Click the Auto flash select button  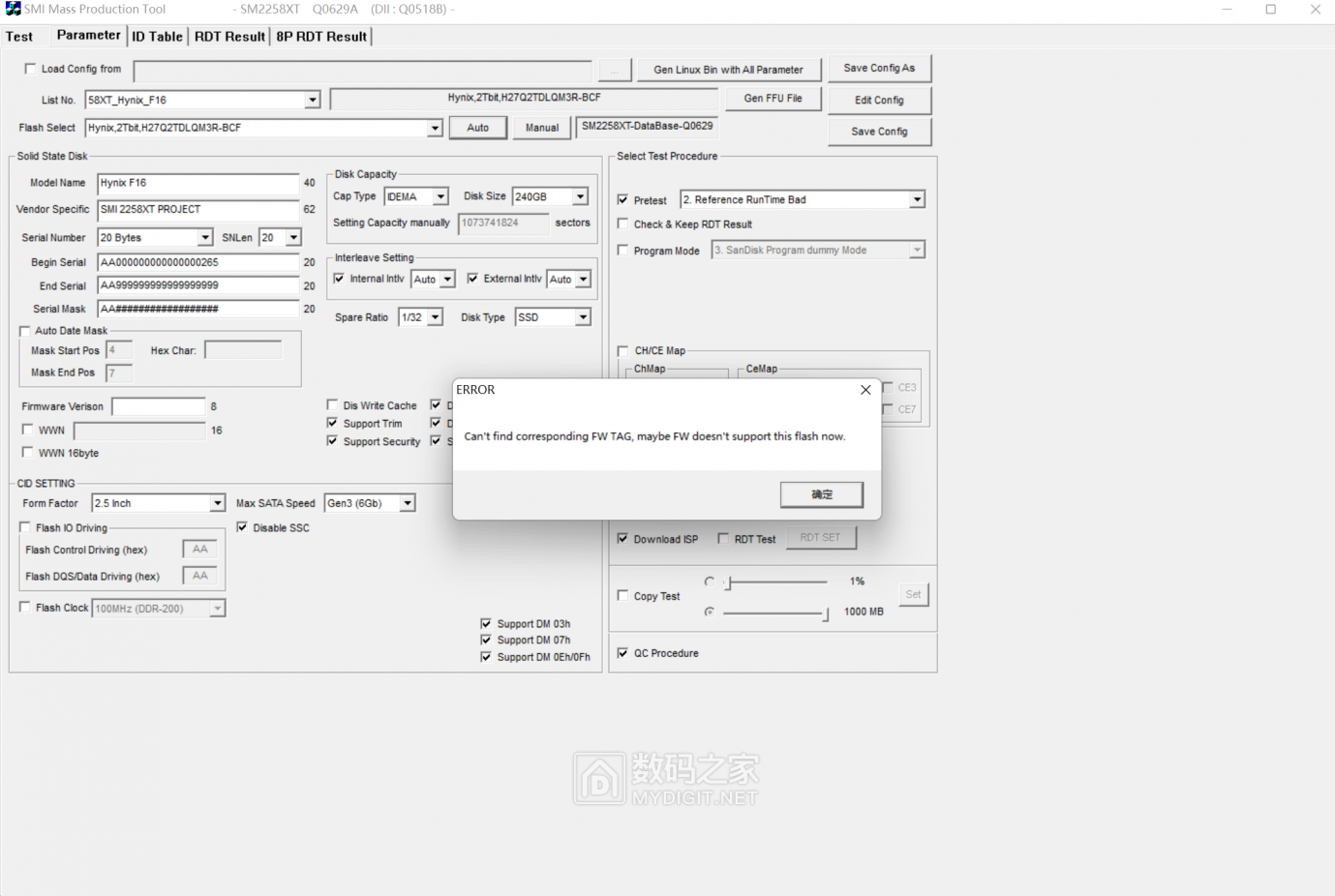click(x=477, y=128)
